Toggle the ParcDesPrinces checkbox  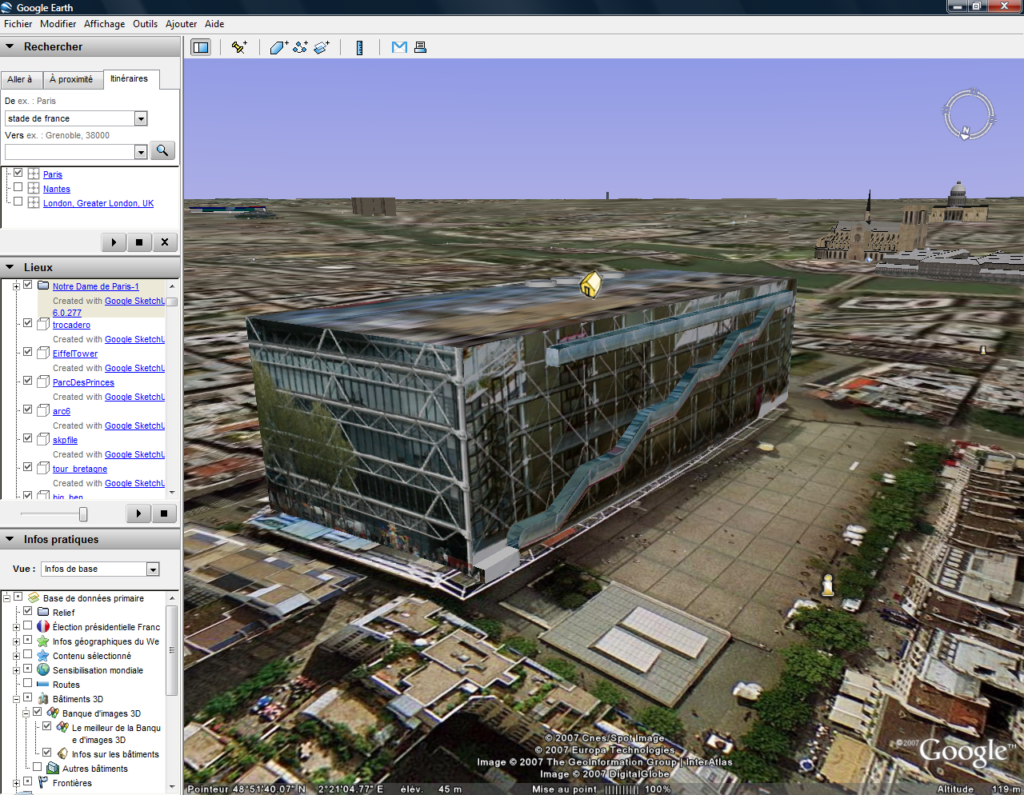pyautogui.click(x=27, y=380)
